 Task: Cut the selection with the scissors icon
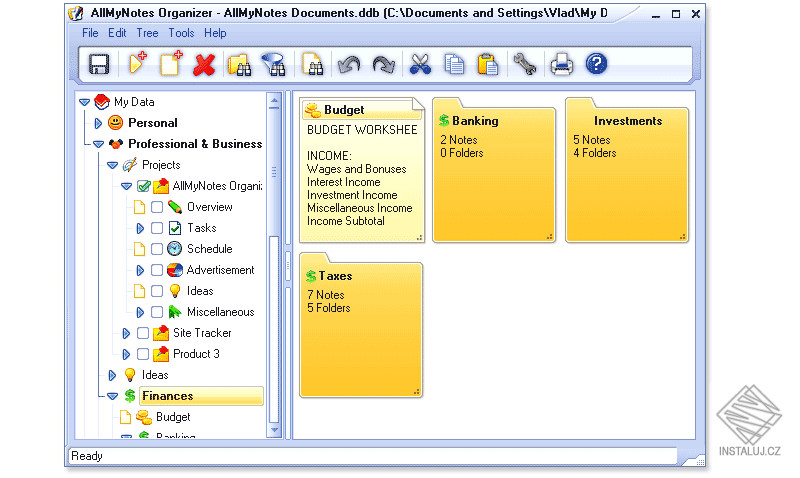tap(420, 65)
